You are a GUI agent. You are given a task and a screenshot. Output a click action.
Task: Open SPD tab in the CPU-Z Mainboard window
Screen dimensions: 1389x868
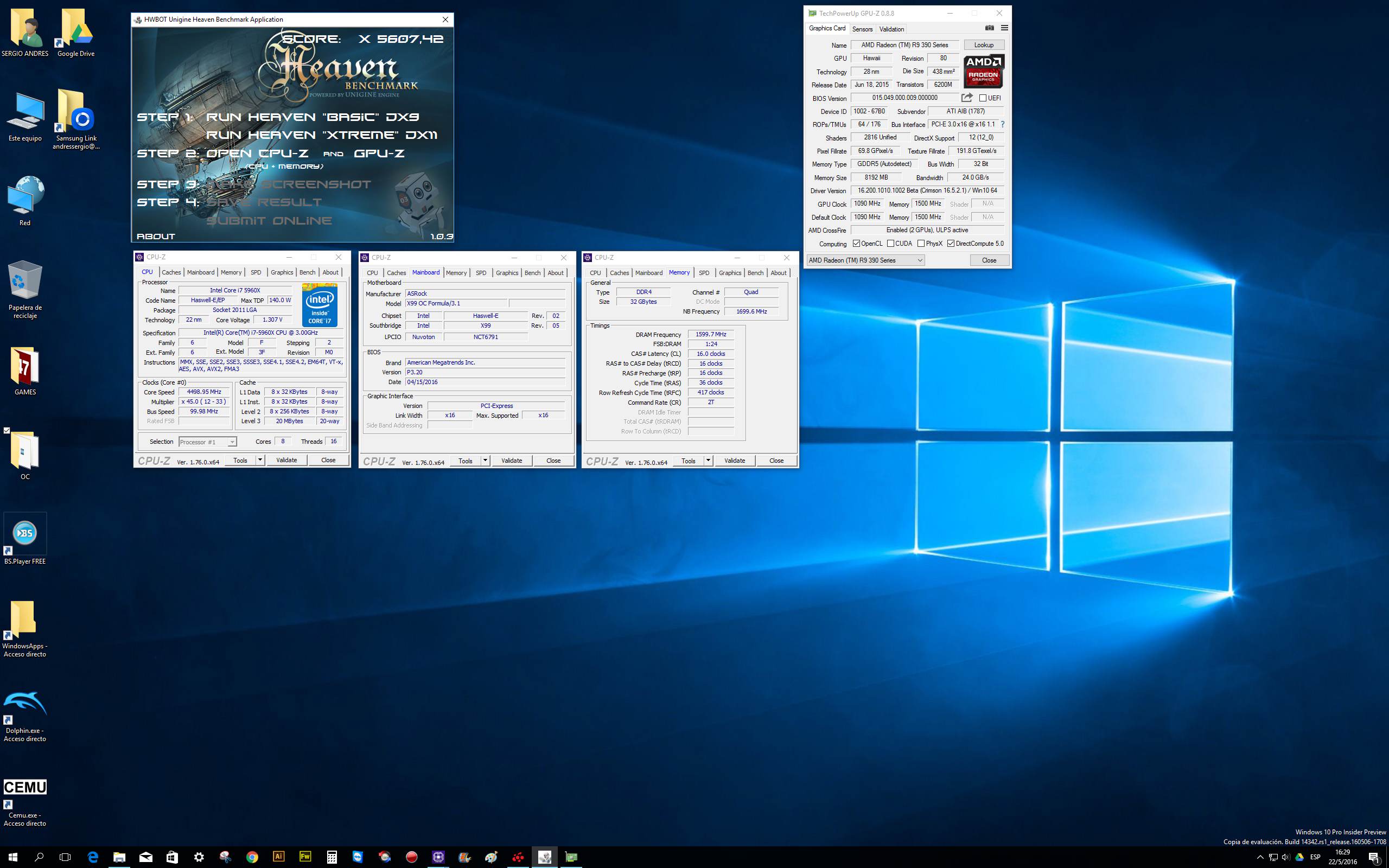pos(481,273)
